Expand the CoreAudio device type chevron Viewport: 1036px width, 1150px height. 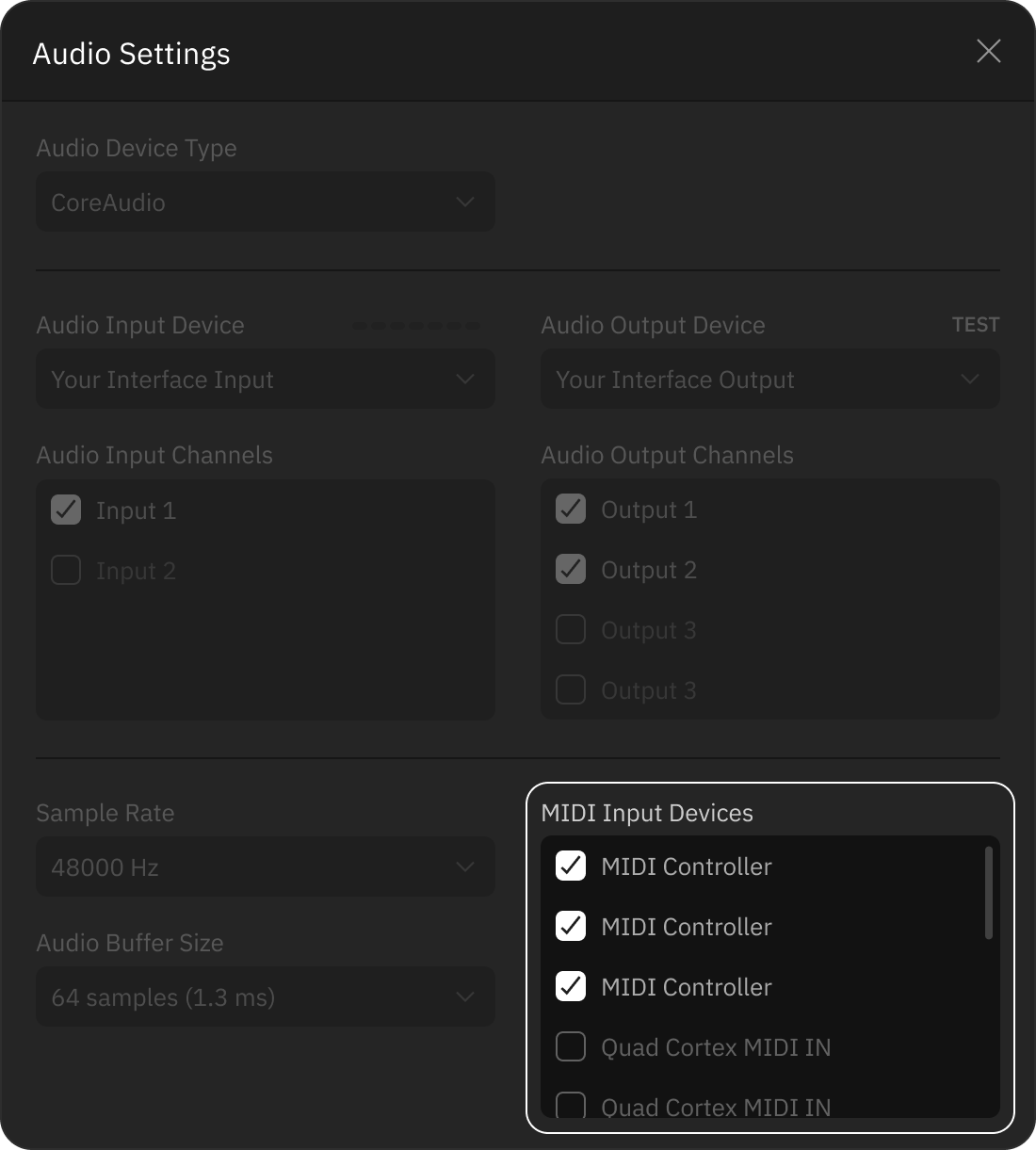[x=463, y=202]
